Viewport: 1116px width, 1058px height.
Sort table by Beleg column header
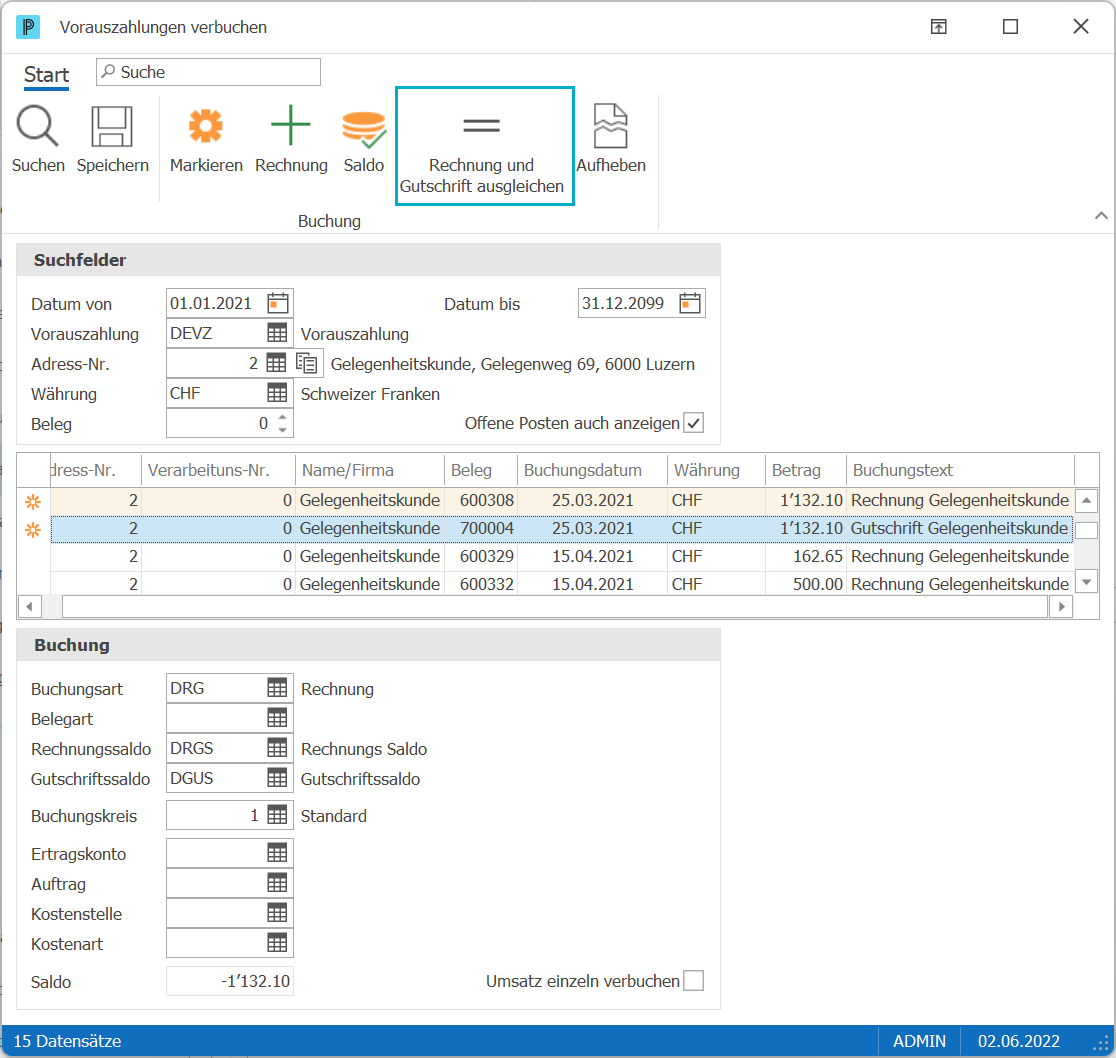click(x=481, y=470)
